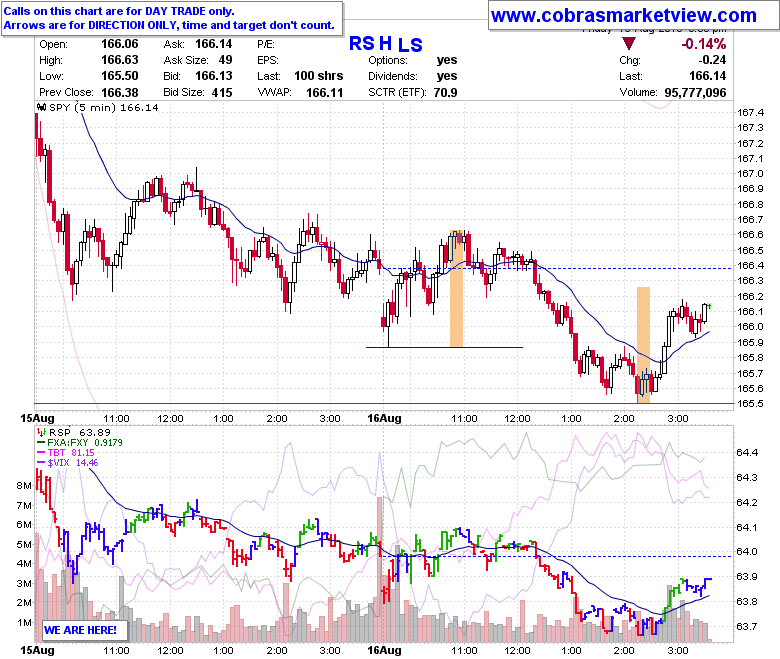Click the 'Calls on this chart are for DAY TRADE only' note
The width and height of the screenshot is (780, 659).
point(119,11)
